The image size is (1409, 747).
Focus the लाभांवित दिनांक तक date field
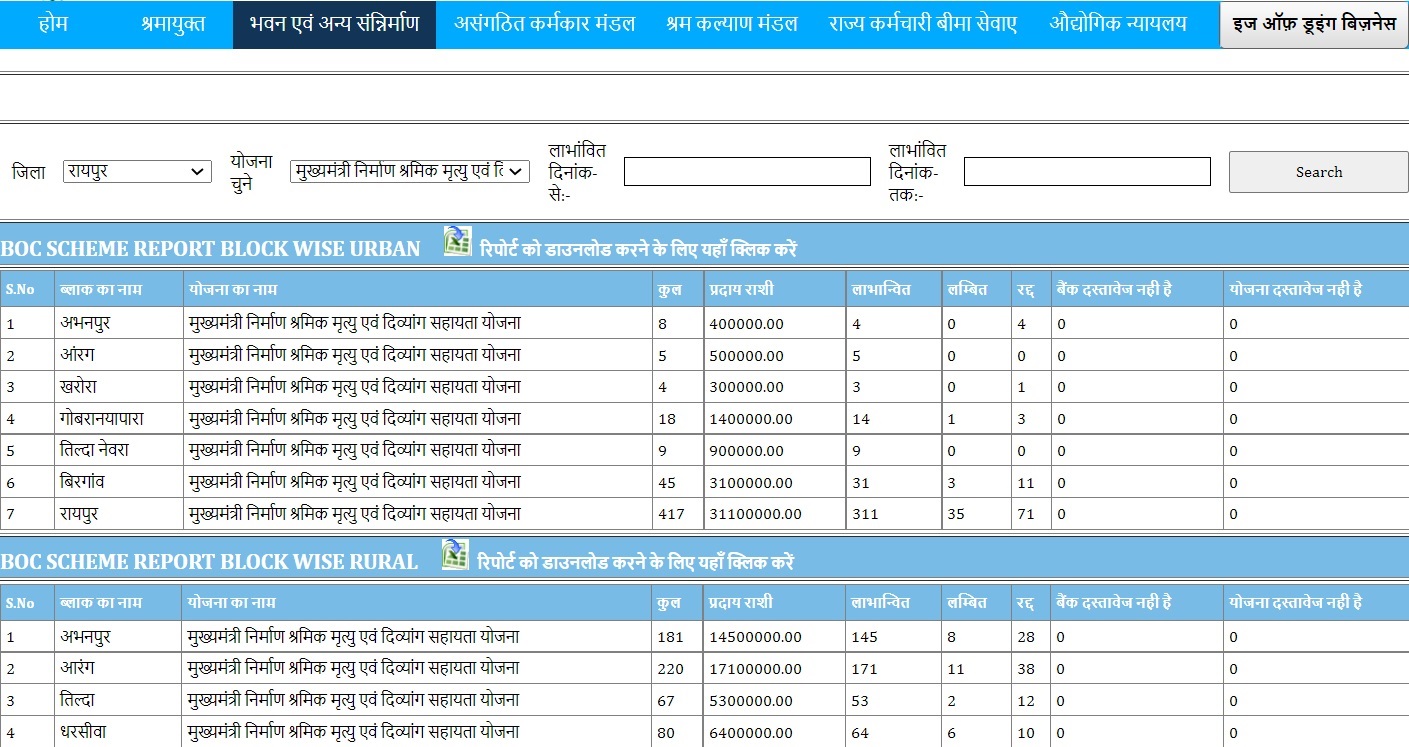(x=1087, y=171)
